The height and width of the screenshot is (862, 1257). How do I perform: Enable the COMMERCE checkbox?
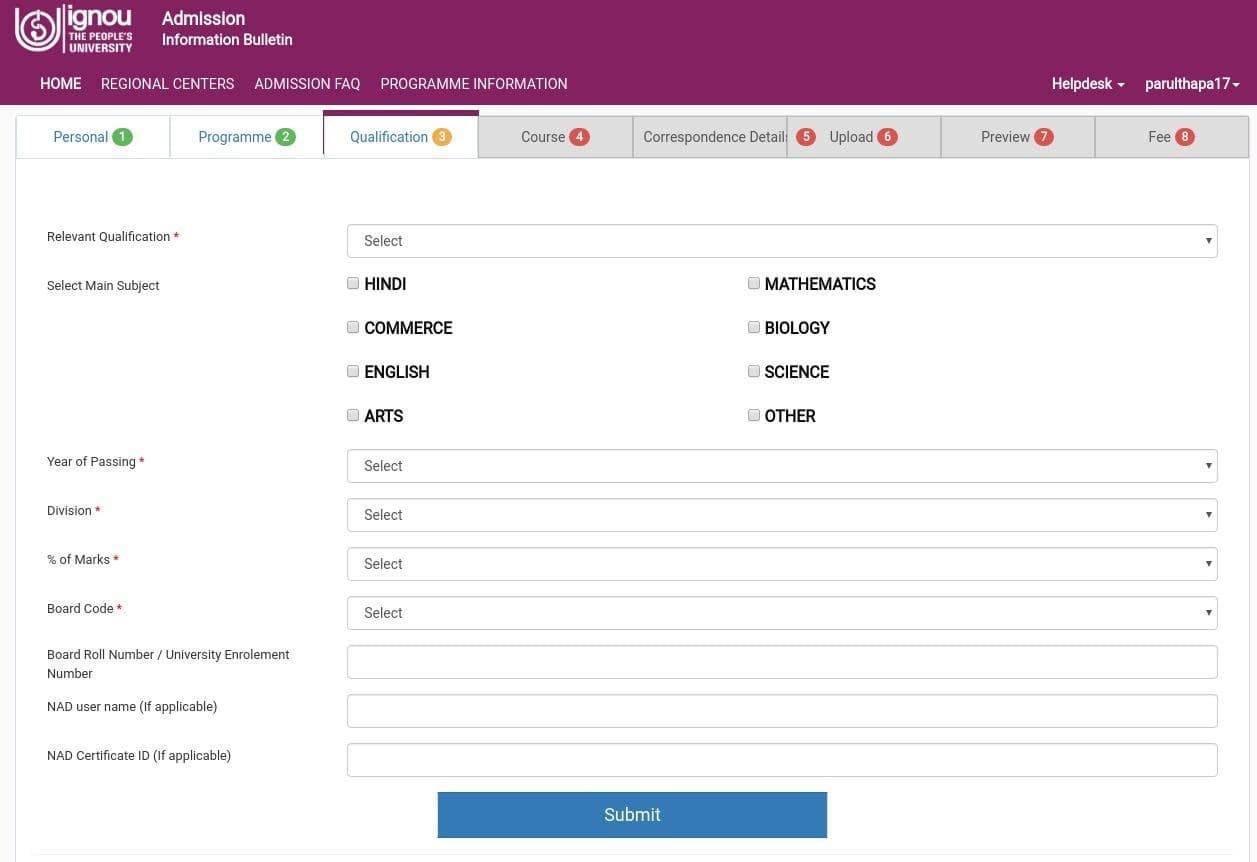coord(353,327)
